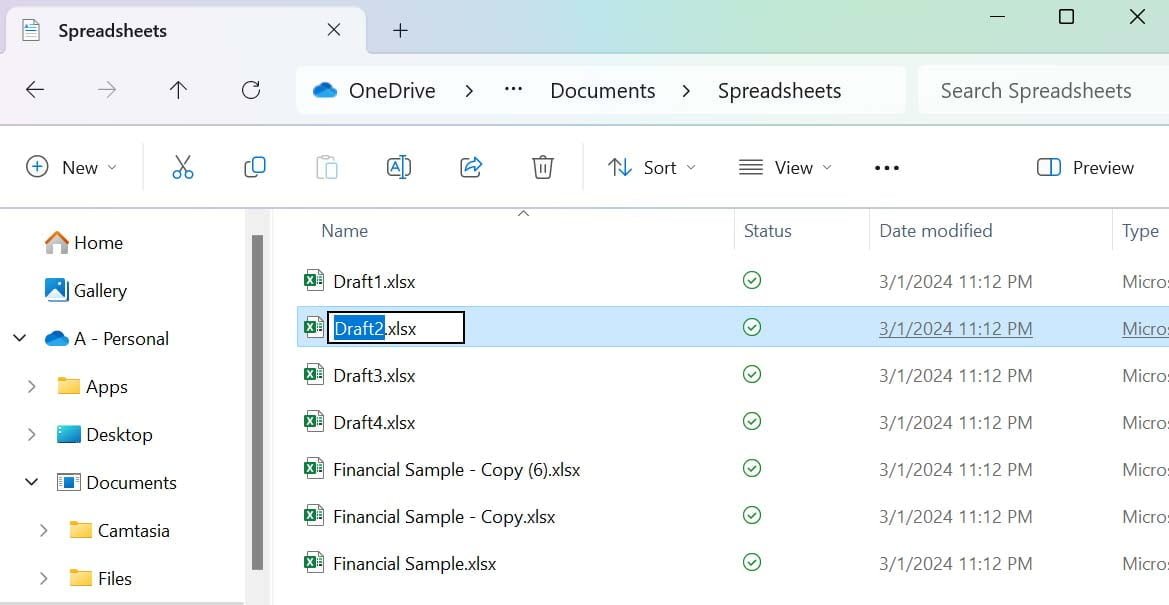Select the Cut icon in the toolbar
Screen dimensions: 1169x605
(183, 167)
